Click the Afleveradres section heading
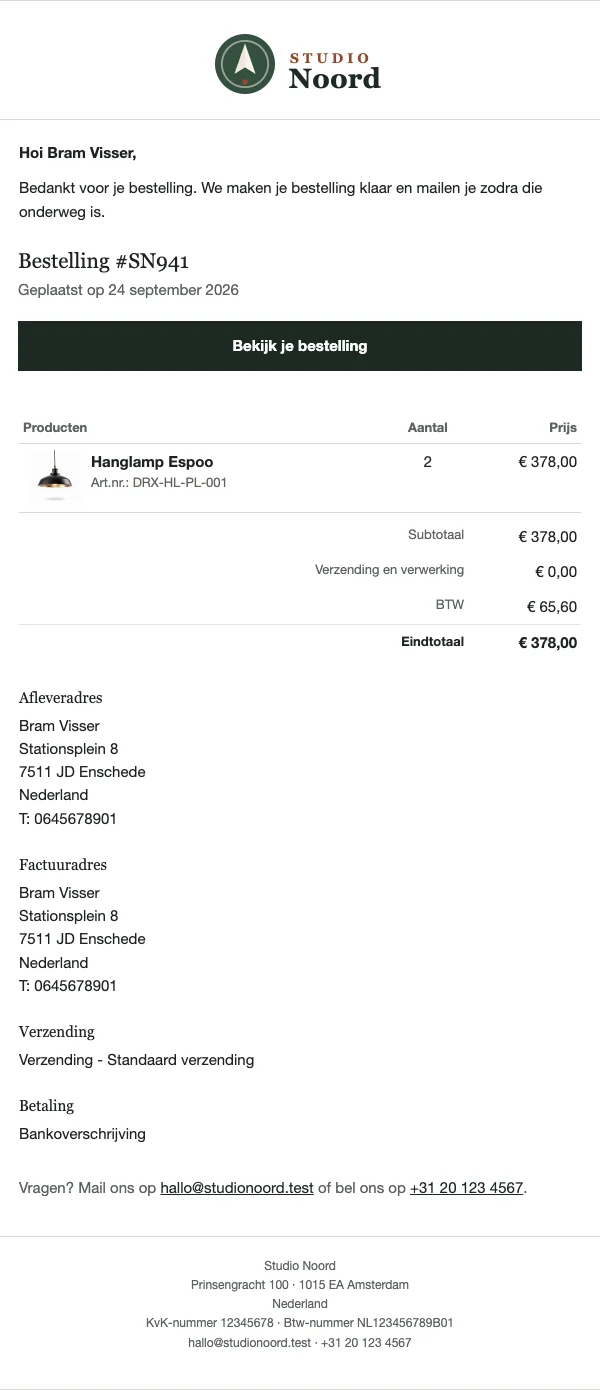The width and height of the screenshot is (600, 1390). pos(61,698)
